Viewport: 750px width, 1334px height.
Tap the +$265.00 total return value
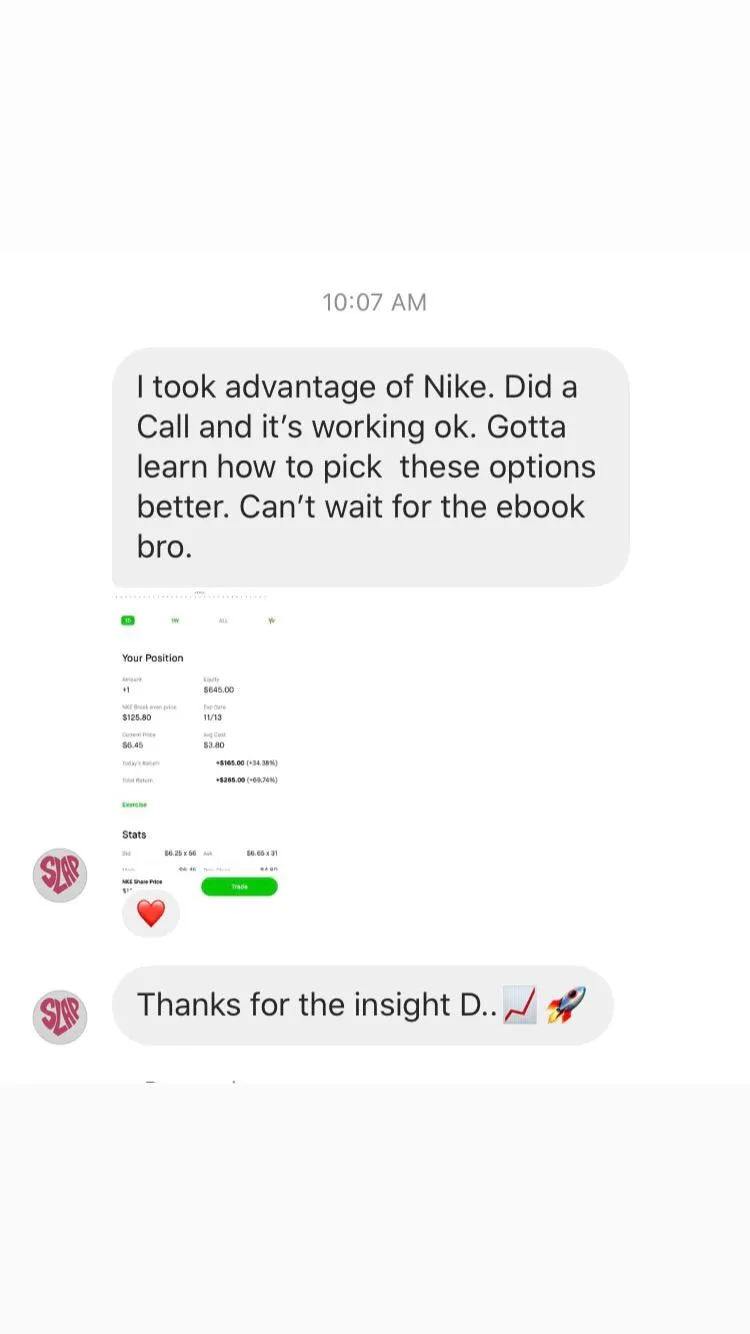[231, 779]
